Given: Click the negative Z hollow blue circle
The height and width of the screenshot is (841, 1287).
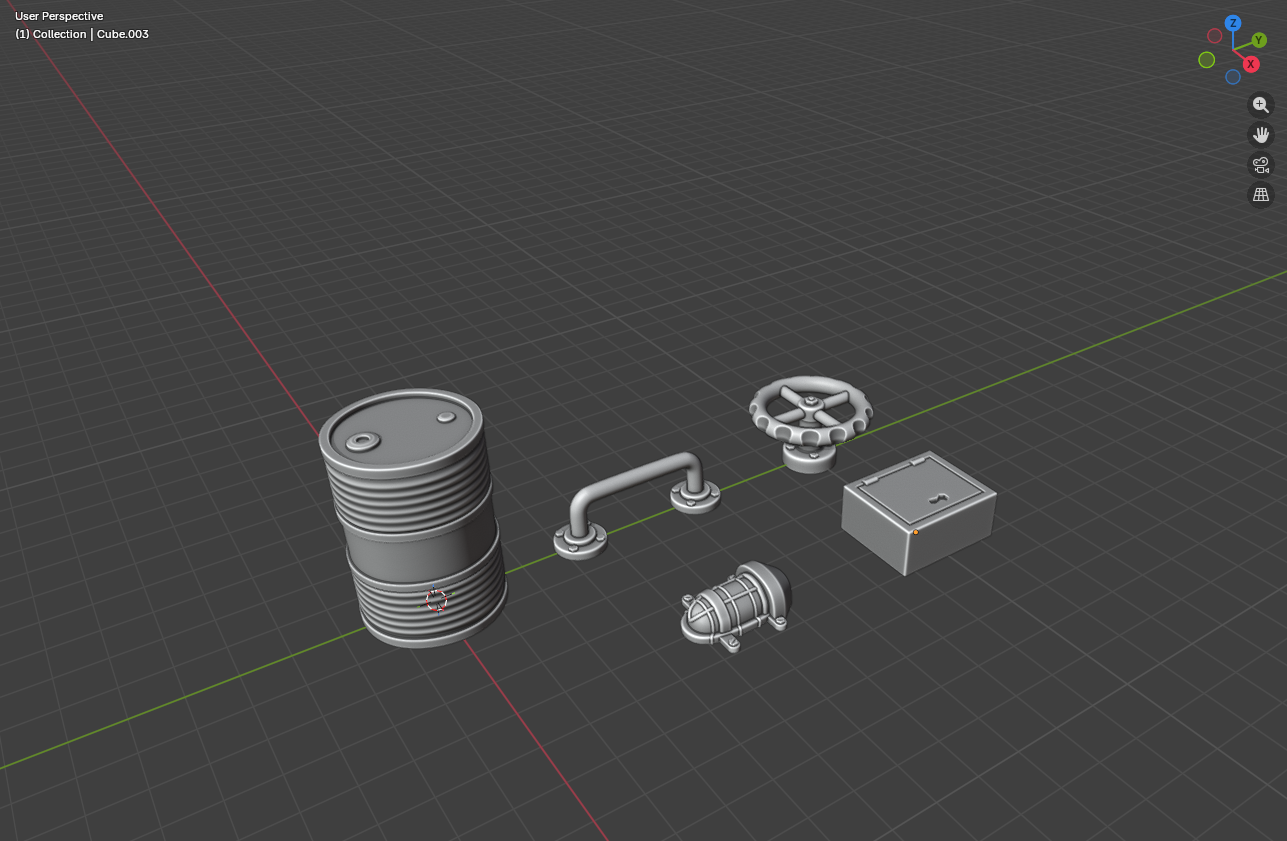Looking at the screenshot, I should tap(1233, 77).
